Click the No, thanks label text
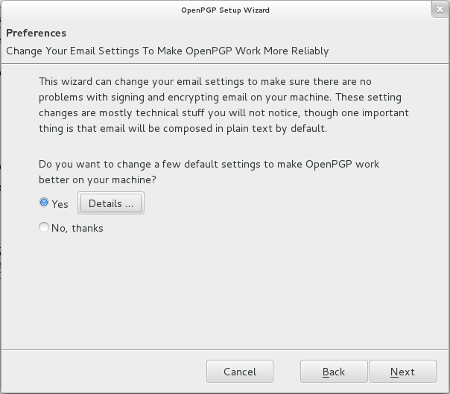 pos(77,228)
